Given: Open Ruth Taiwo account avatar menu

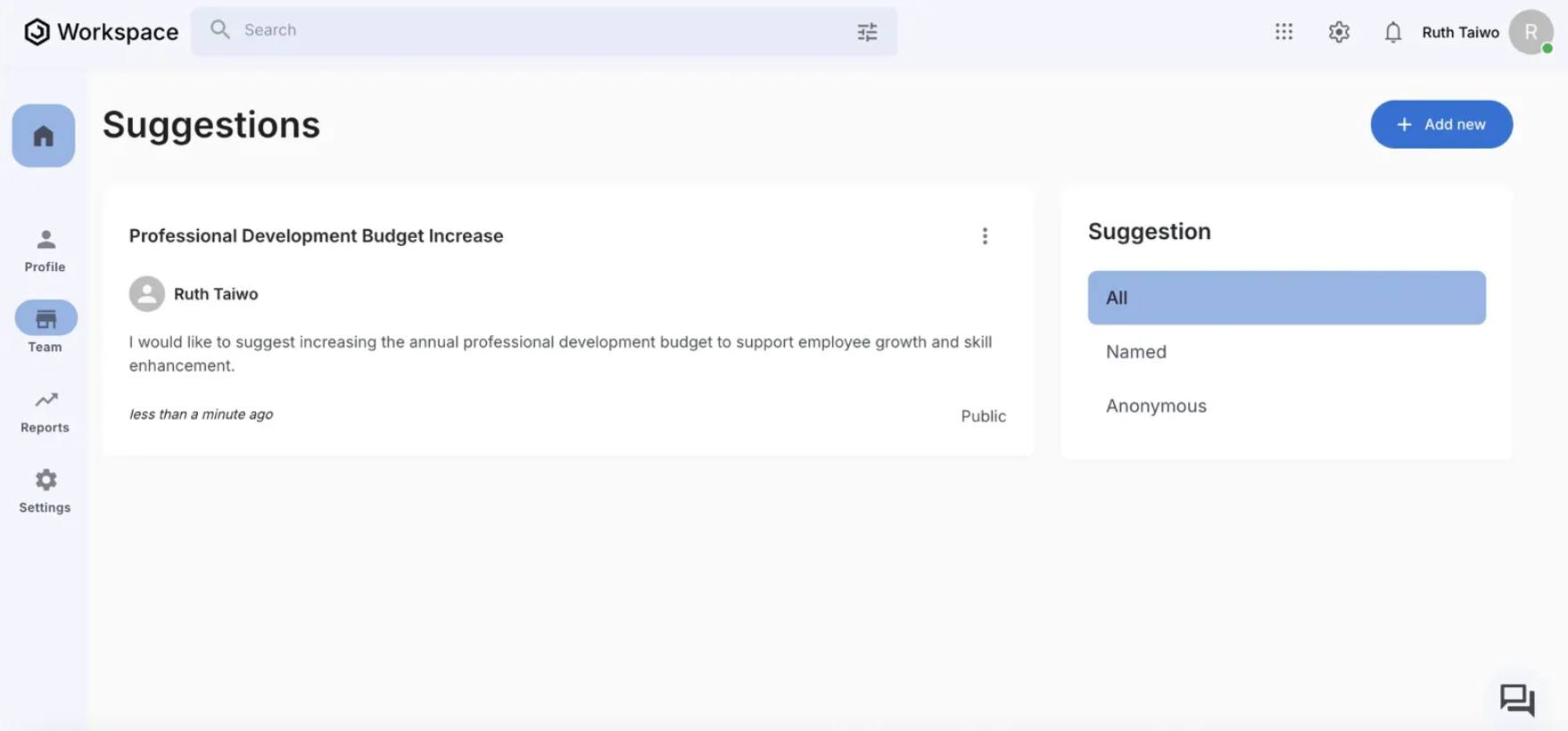Looking at the screenshot, I should click(x=1531, y=32).
